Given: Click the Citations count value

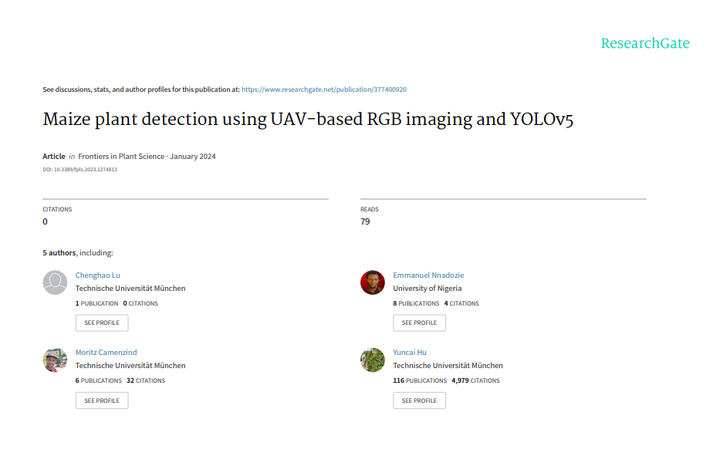Looking at the screenshot, I should pos(45,222).
